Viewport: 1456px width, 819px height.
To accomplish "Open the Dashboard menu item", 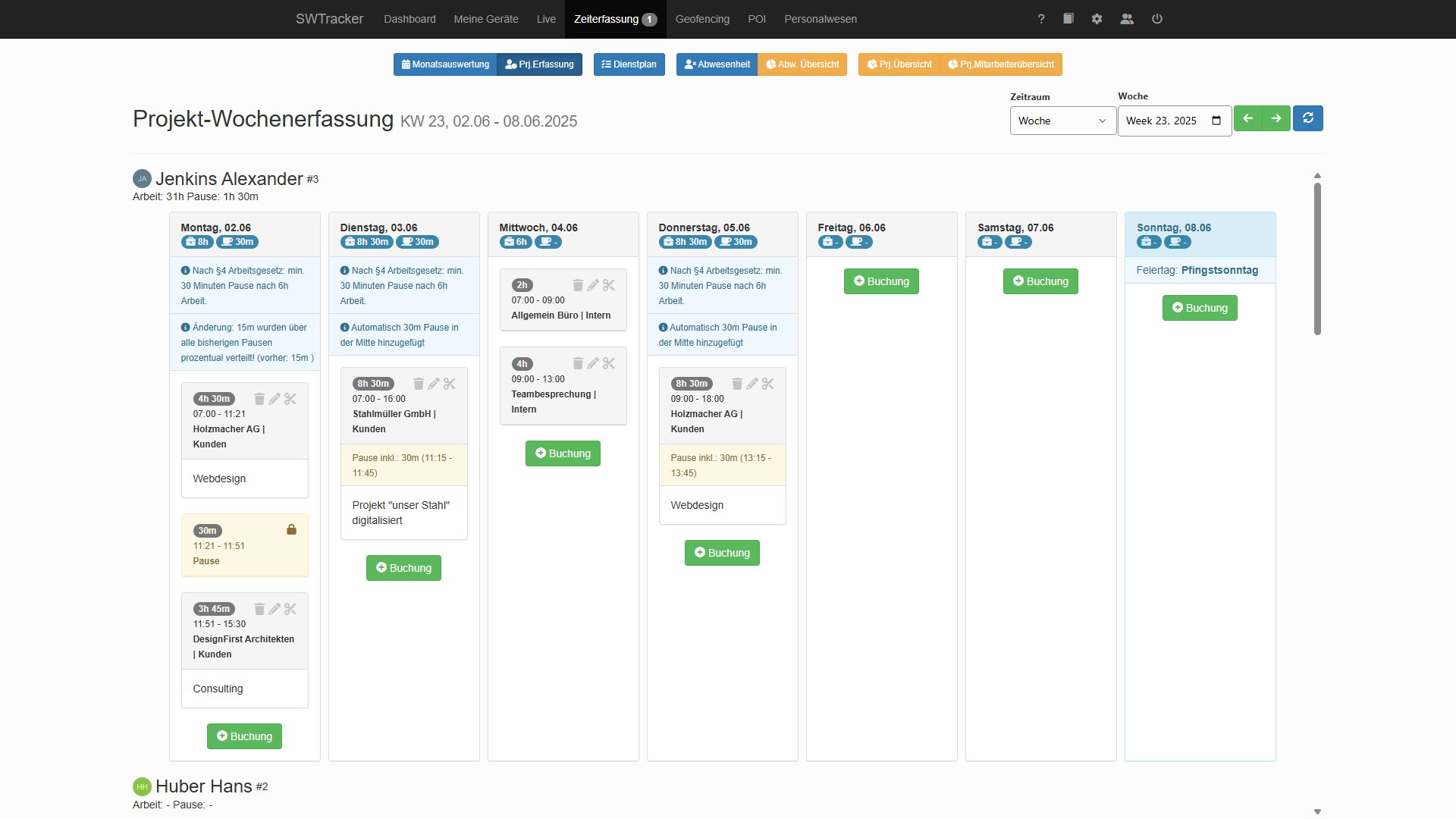I will (x=409, y=19).
